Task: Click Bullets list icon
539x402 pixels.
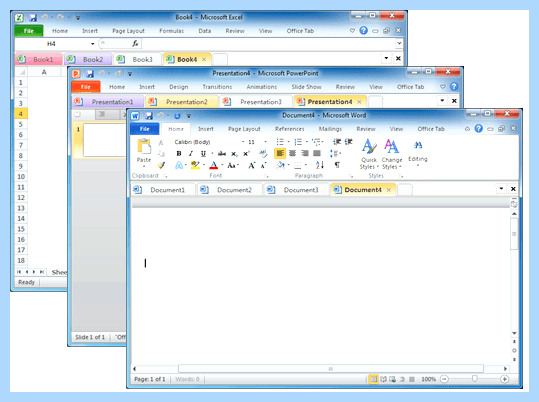Action: click(x=280, y=142)
